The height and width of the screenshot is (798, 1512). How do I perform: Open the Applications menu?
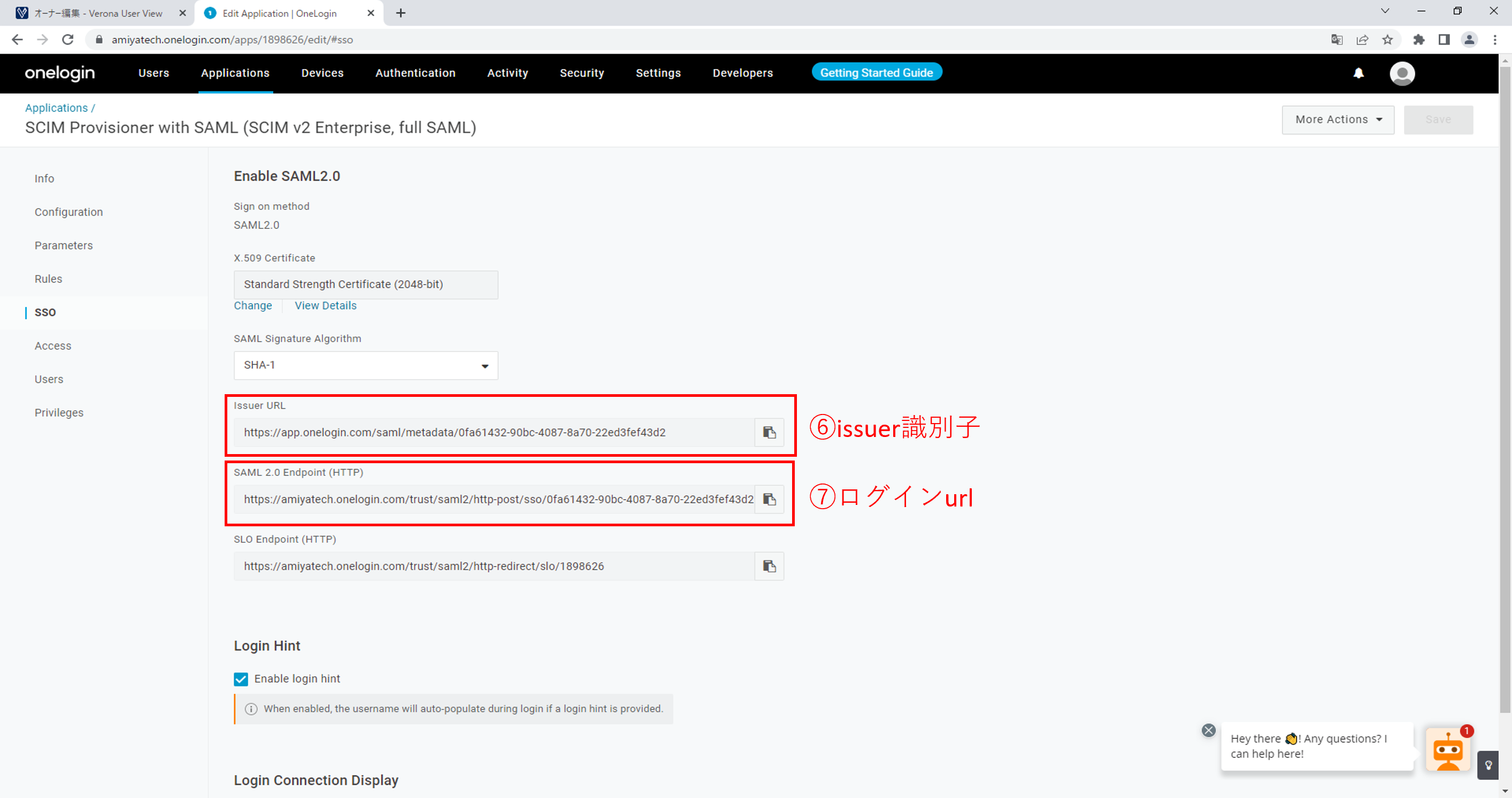(235, 73)
